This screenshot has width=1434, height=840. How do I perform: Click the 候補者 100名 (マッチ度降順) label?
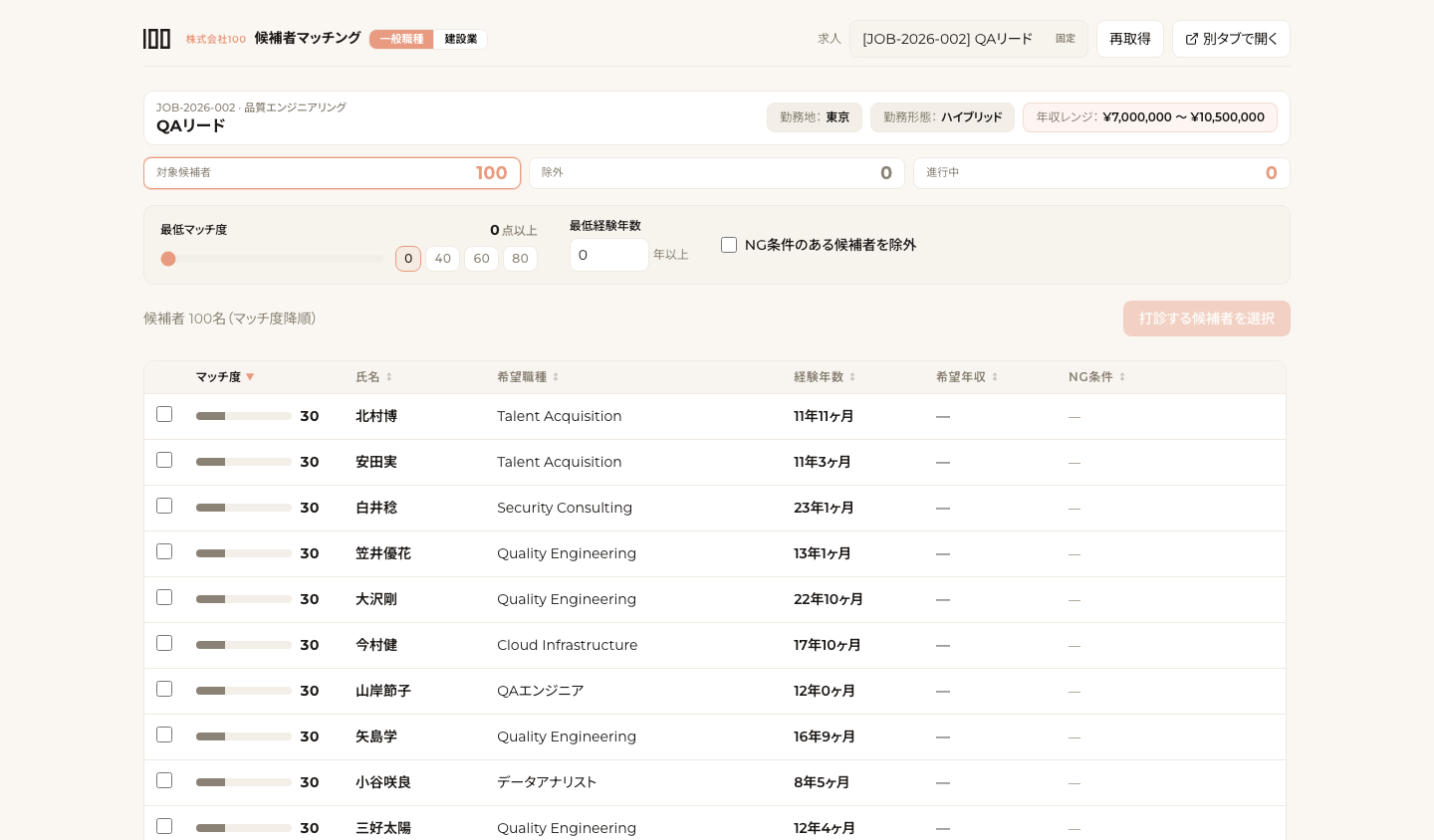(230, 318)
